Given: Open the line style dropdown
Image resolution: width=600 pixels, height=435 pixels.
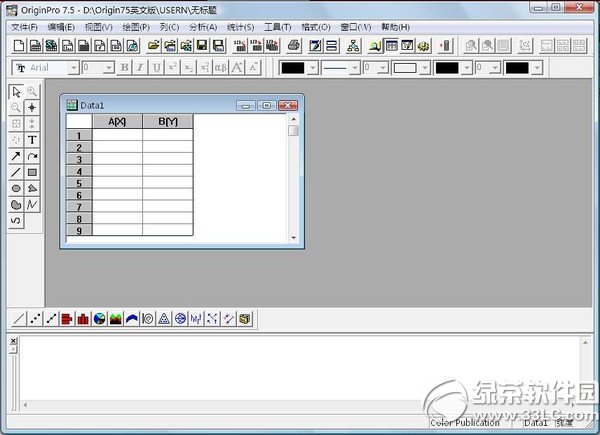Looking at the screenshot, I should pos(355,68).
